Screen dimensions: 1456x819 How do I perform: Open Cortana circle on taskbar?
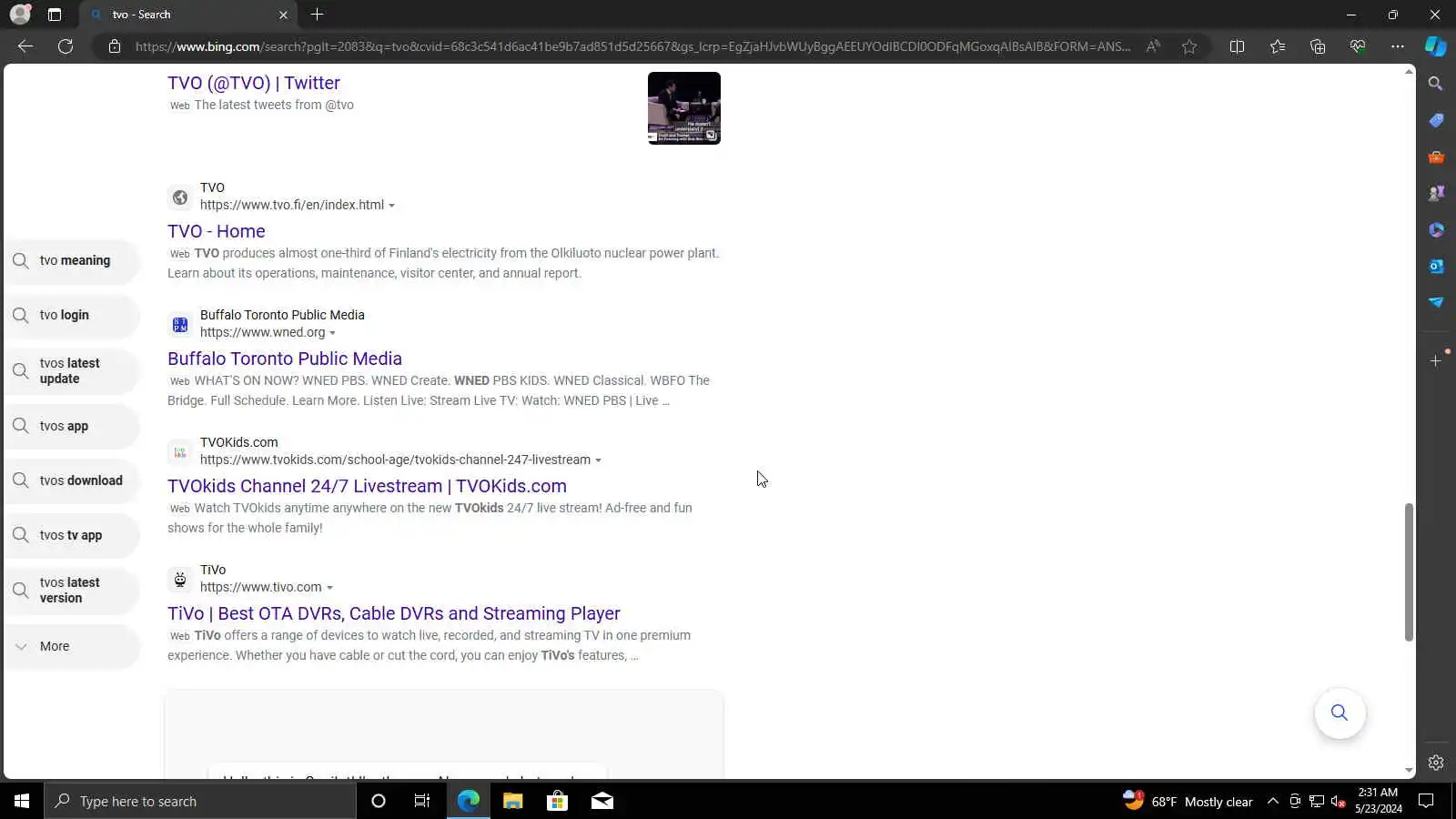point(379,802)
